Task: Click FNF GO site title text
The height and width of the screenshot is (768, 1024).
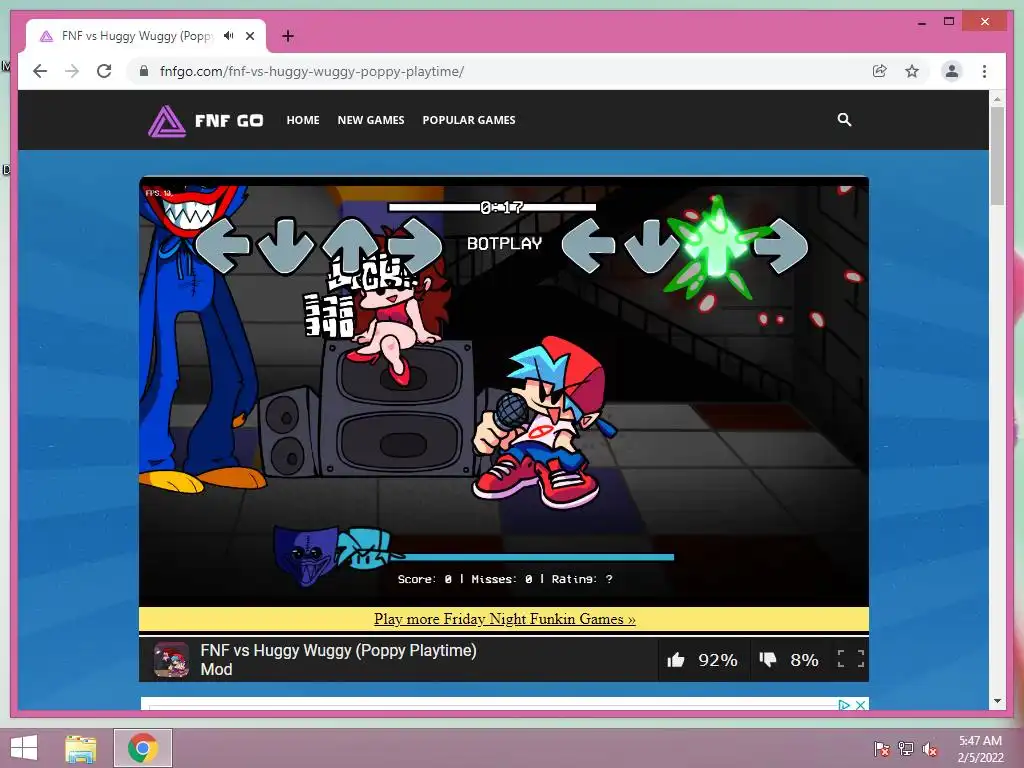Action: (x=229, y=121)
